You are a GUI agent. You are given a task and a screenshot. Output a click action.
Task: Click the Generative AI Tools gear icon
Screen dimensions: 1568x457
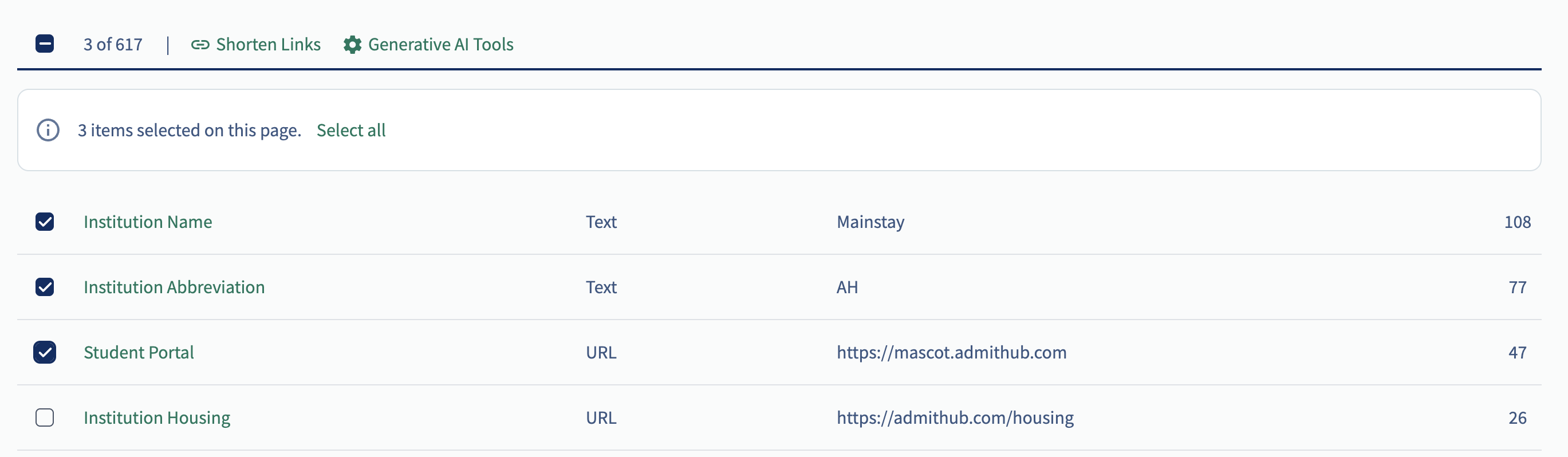(x=352, y=45)
